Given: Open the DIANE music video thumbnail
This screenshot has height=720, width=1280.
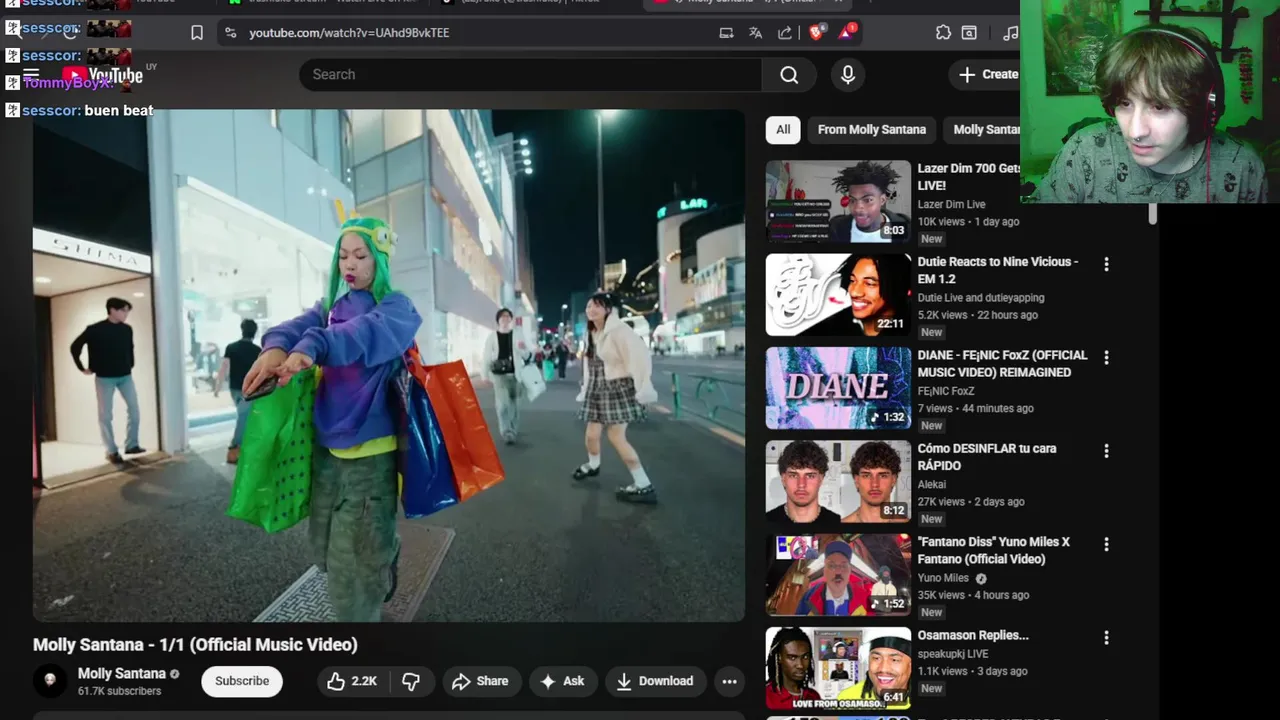Looking at the screenshot, I should tap(838, 388).
